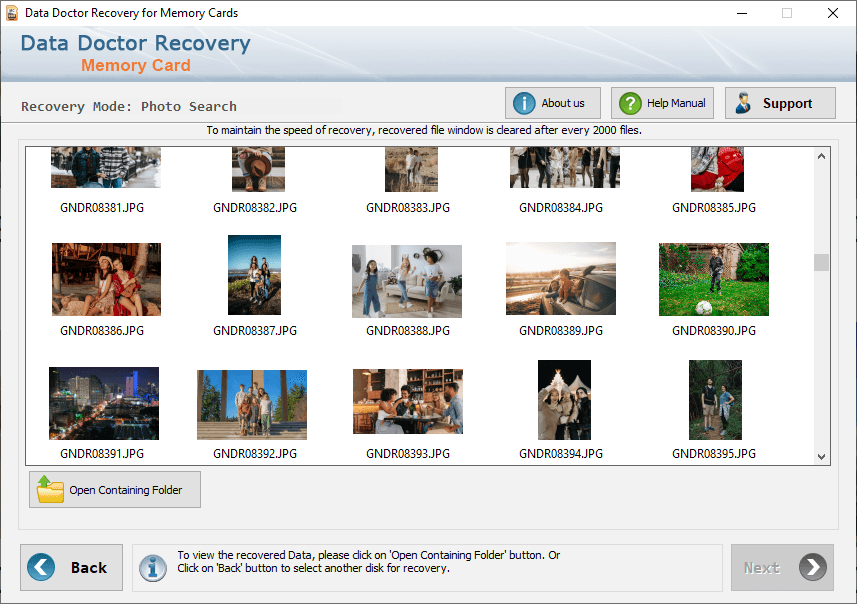Click the info icon beside the hint text
The height and width of the screenshot is (604, 857).
152,568
